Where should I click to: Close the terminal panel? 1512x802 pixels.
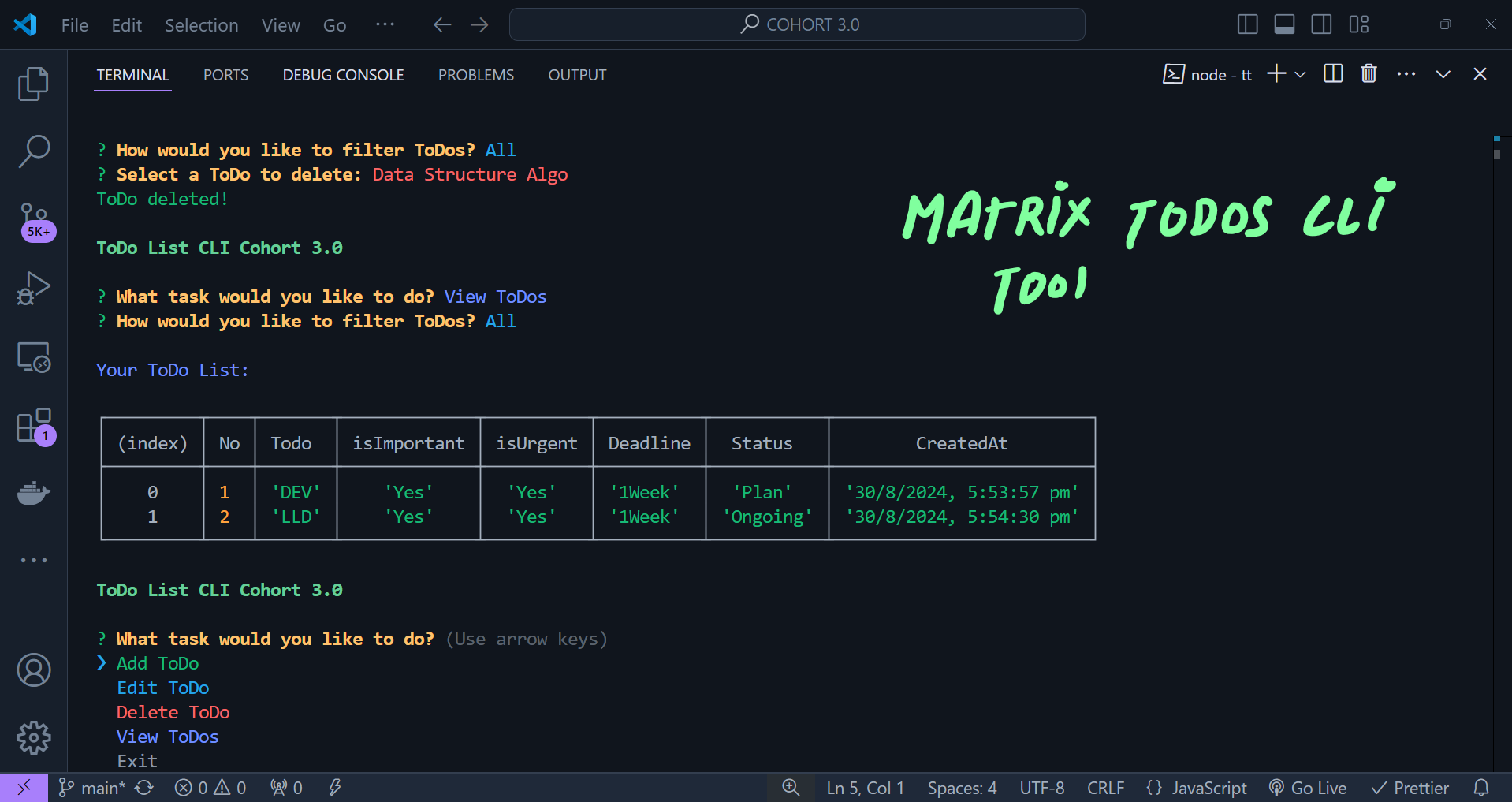[1480, 74]
